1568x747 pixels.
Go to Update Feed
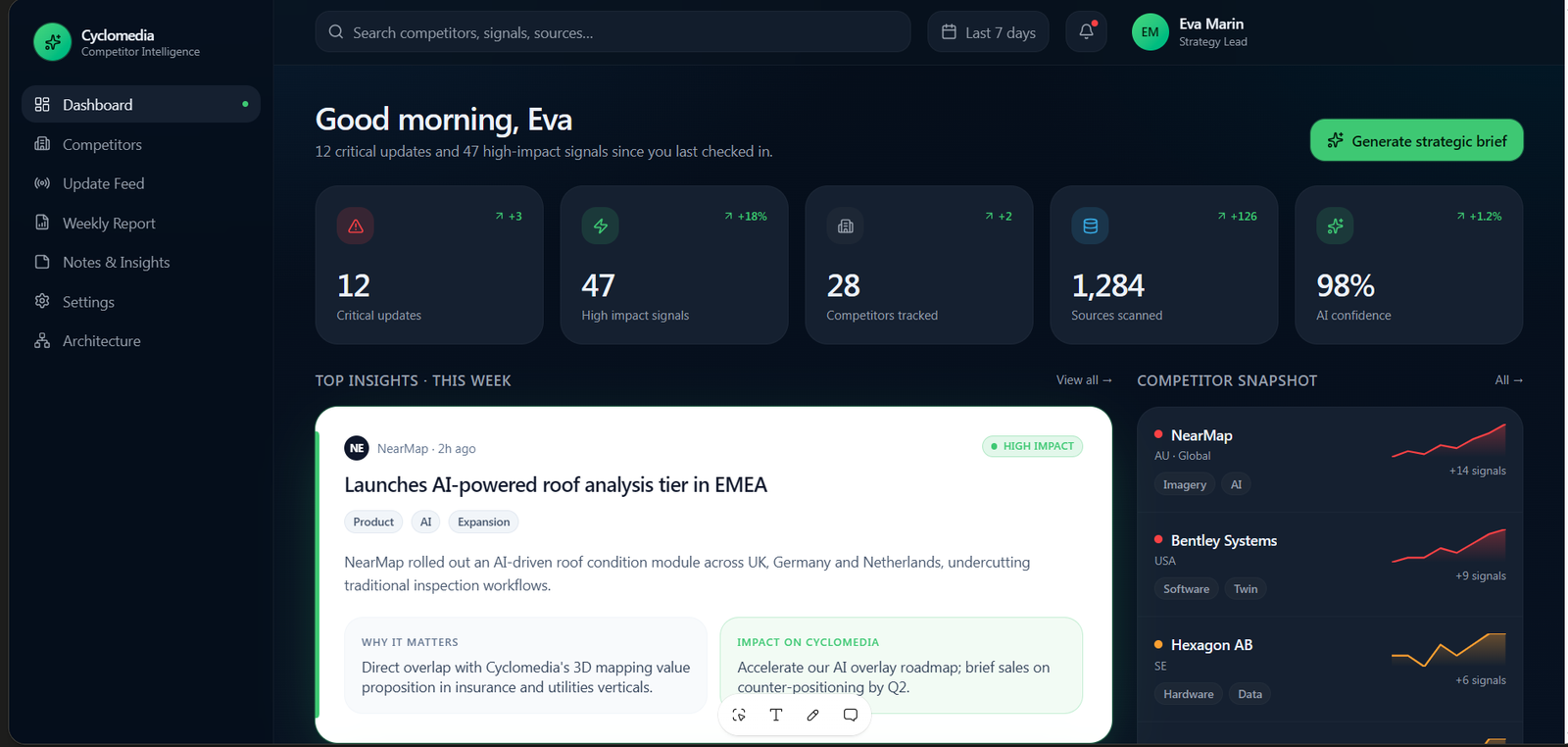coord(141,183)
